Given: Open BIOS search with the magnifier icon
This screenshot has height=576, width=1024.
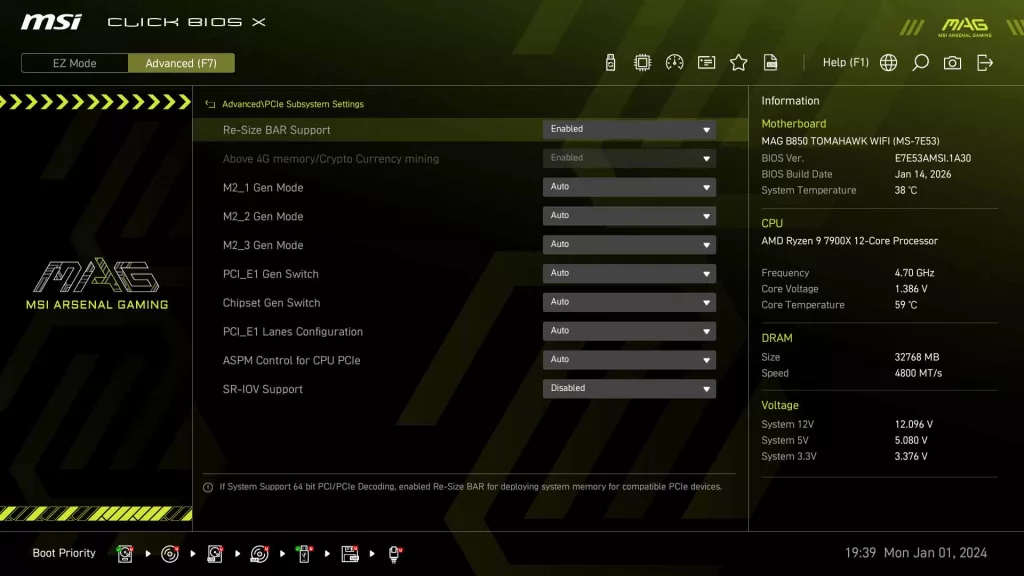Looking at the screenshot, I should [920, 62].
